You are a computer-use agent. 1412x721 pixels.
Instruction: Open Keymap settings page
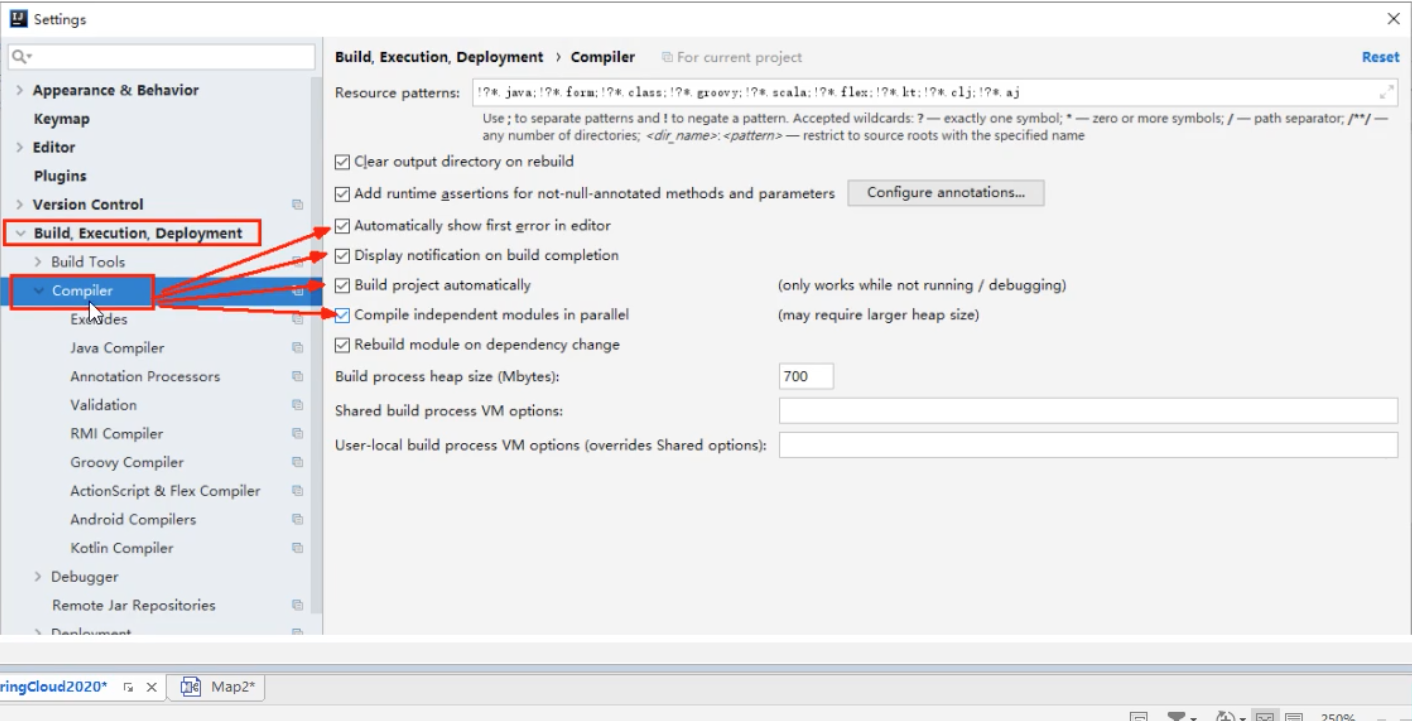(x=61, y=119)
